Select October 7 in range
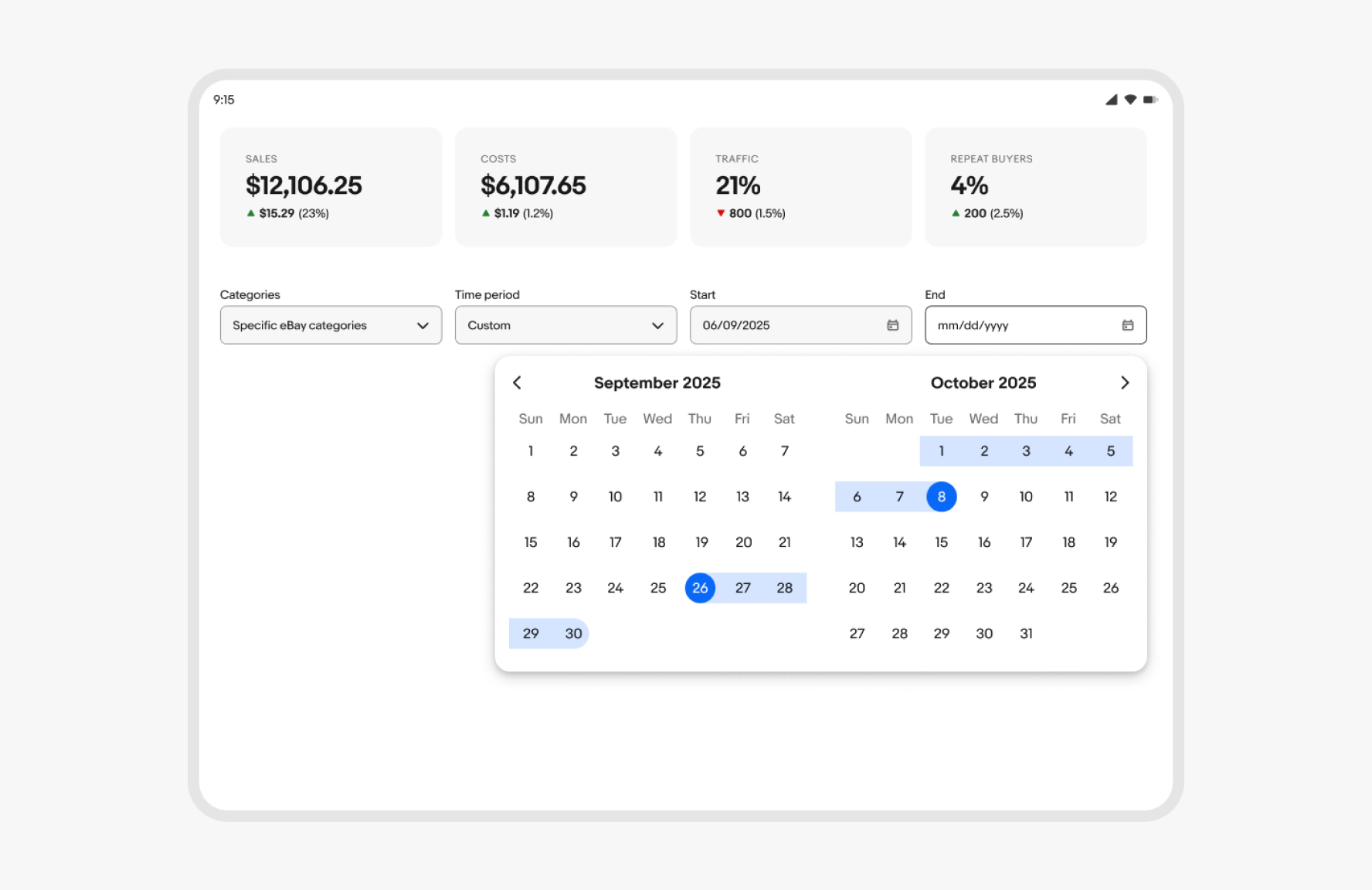The height and width of the screenshot is (890, 1372). [899, 497]
